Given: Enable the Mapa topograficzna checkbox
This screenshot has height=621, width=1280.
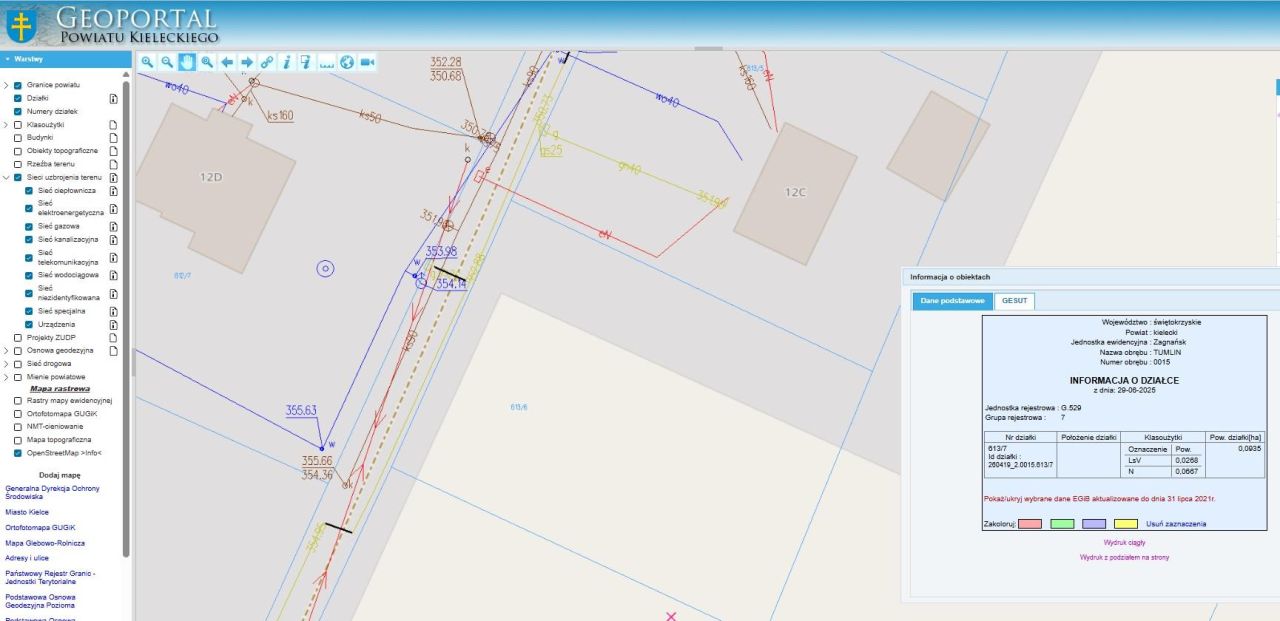Looking at the screenshot, I should click(x=17, y=439).
